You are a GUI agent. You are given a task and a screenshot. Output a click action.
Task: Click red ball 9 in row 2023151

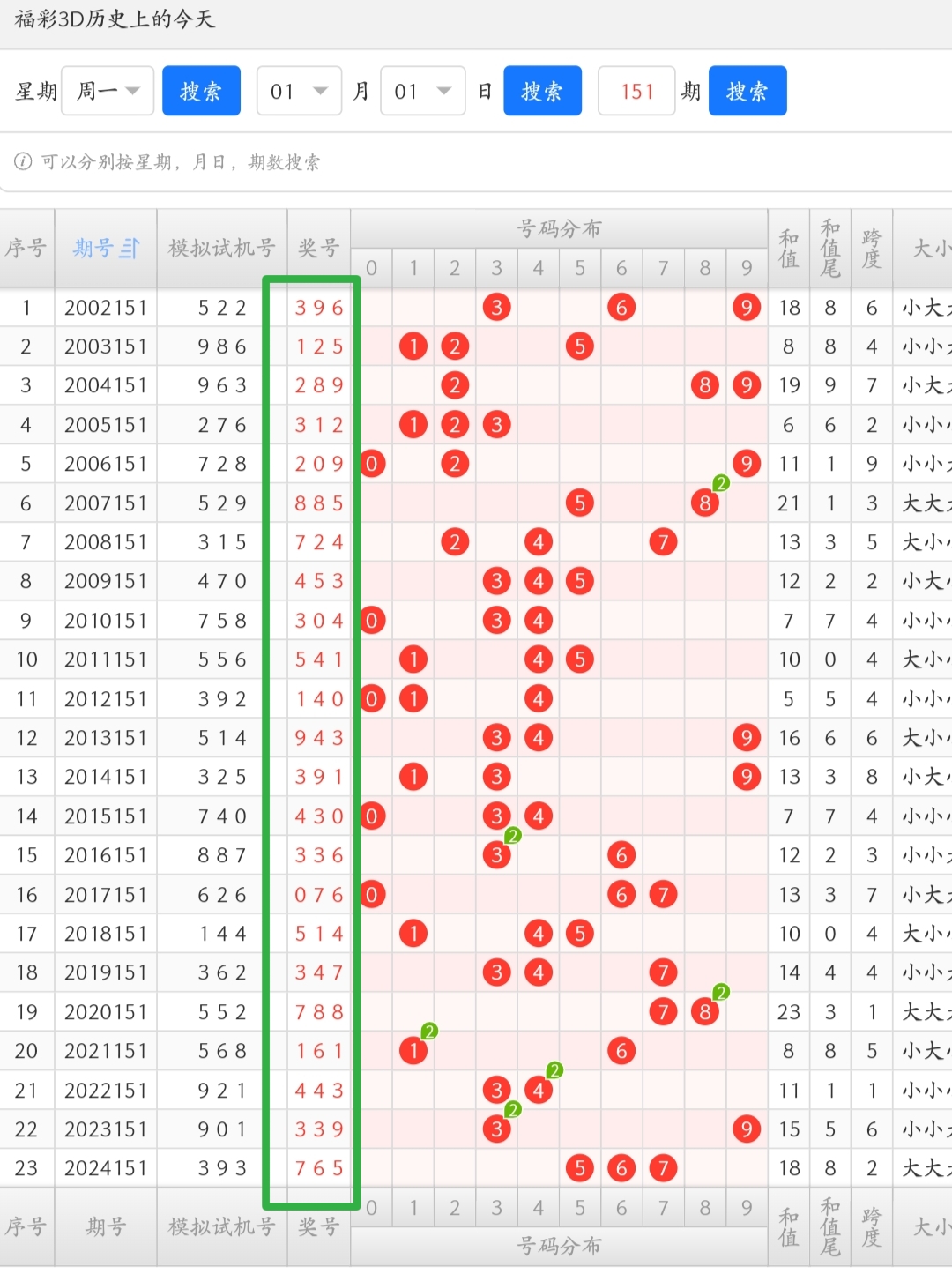point(747,1129)
